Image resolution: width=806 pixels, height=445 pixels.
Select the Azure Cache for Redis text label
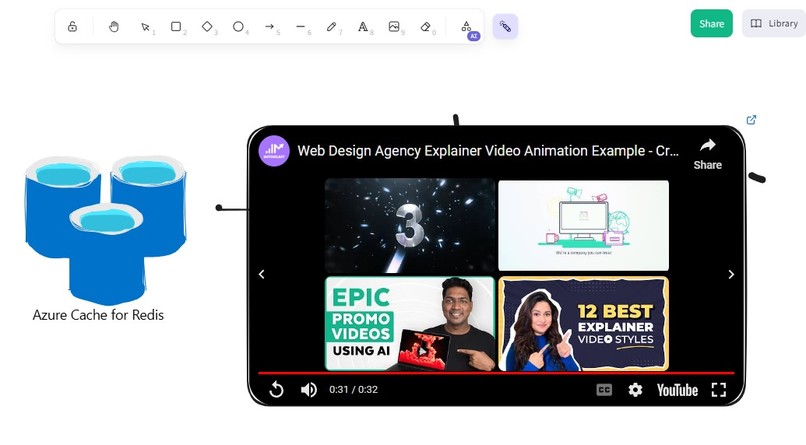(x=98, y=315)
